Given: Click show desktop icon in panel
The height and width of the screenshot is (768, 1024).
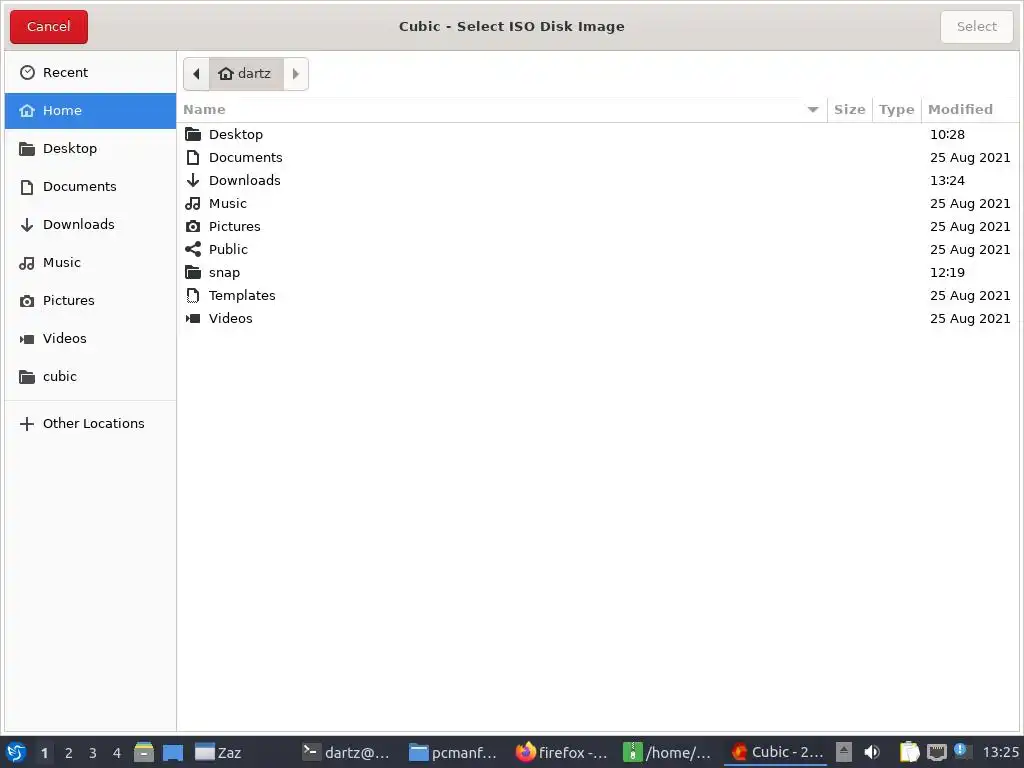Looking at the screenshot, I should [x=173, y=752].
